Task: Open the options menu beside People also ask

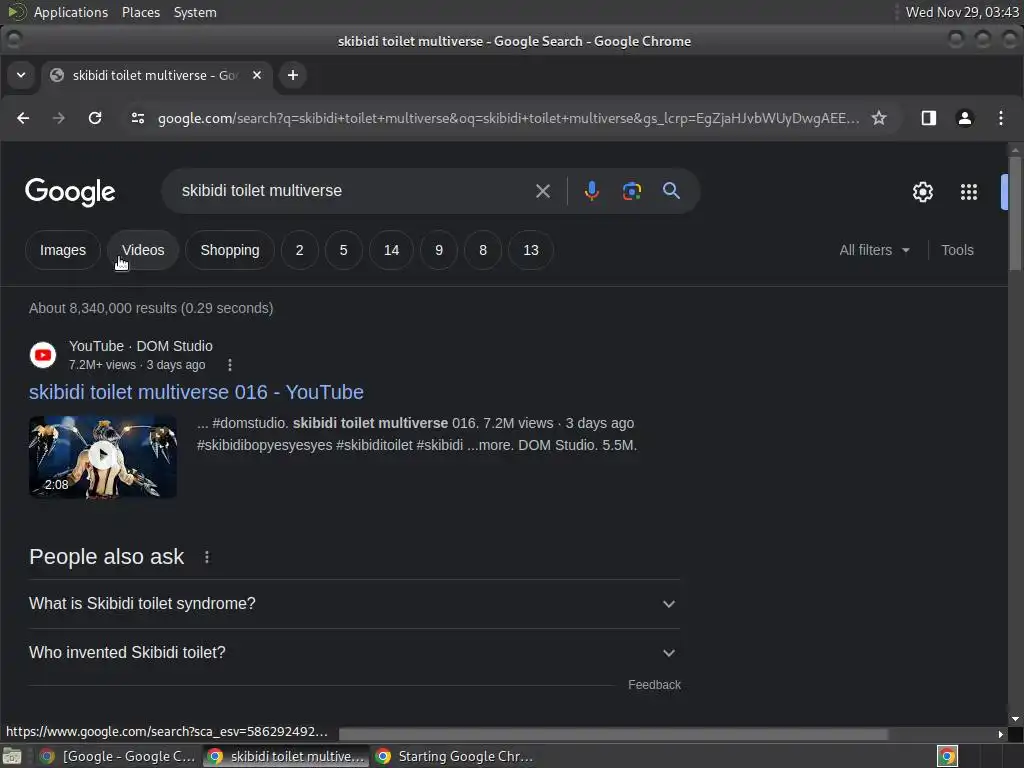Action: pos(207,557)
